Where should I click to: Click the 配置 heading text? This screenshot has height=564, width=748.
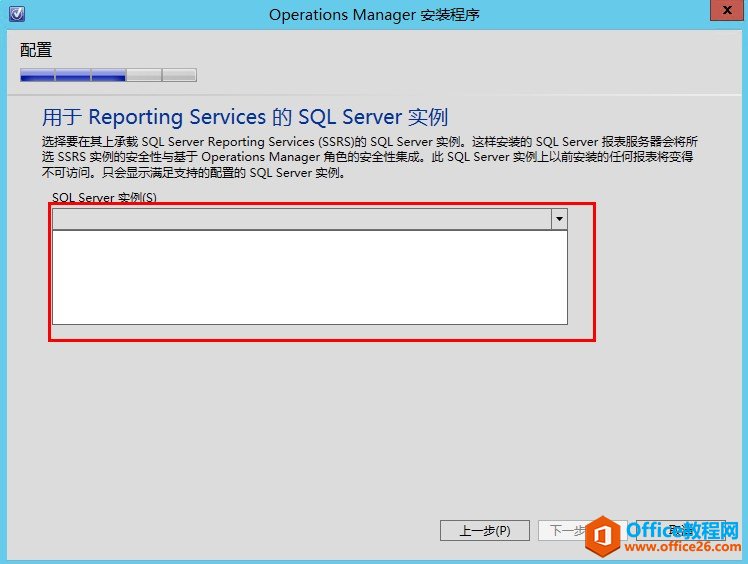36,50
